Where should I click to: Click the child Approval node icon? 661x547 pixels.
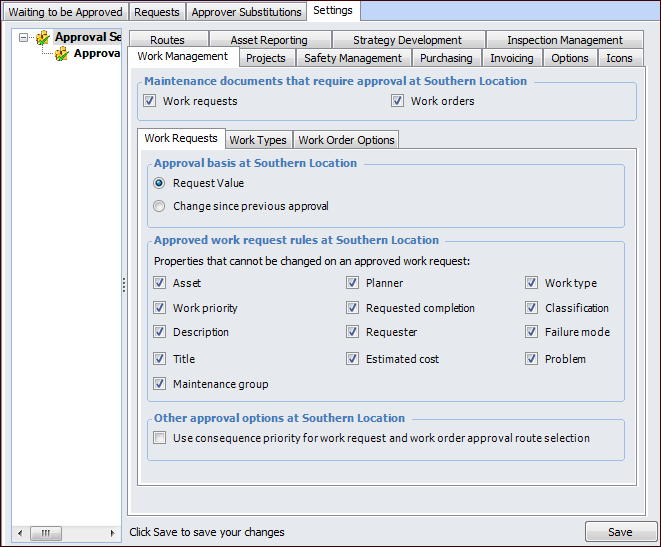point(62,54)
